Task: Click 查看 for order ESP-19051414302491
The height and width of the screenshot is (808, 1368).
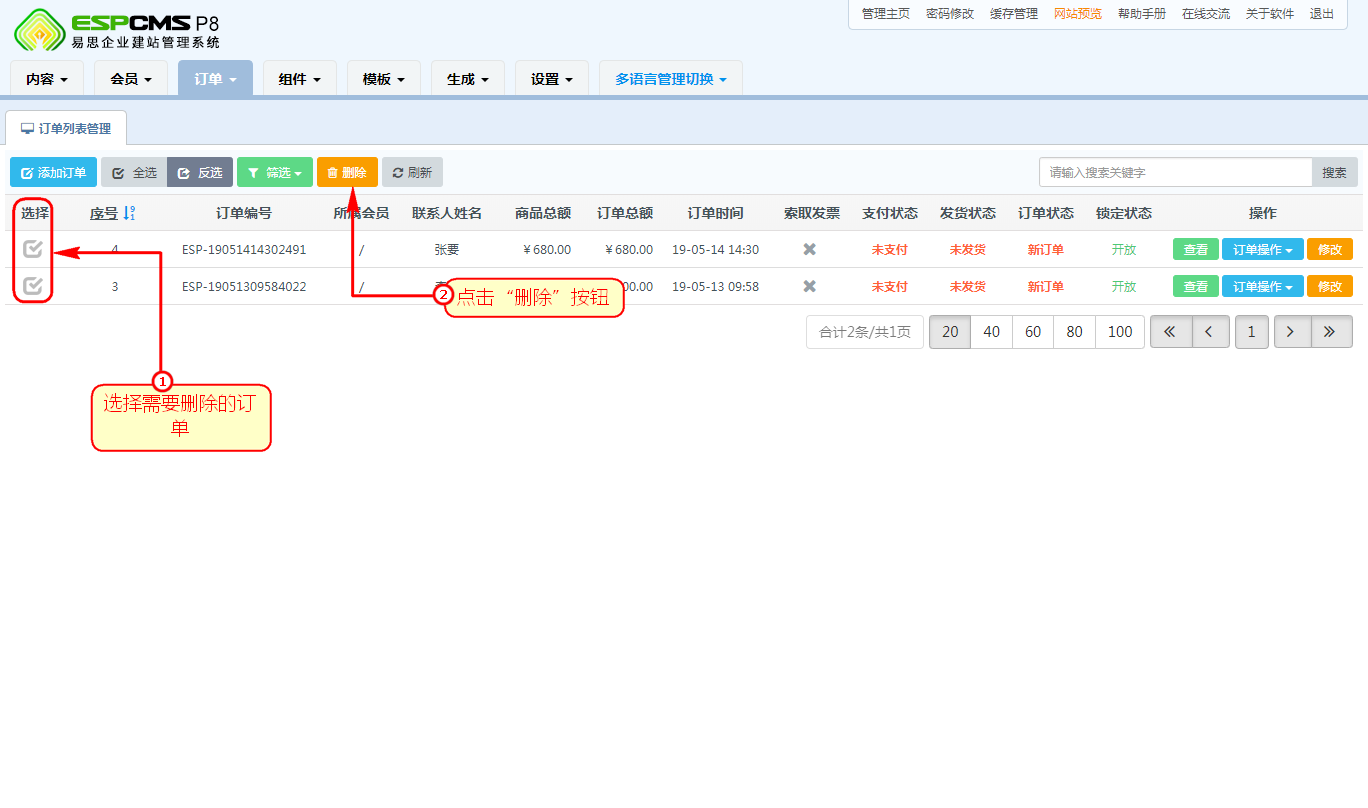Action: (1196, 249)
